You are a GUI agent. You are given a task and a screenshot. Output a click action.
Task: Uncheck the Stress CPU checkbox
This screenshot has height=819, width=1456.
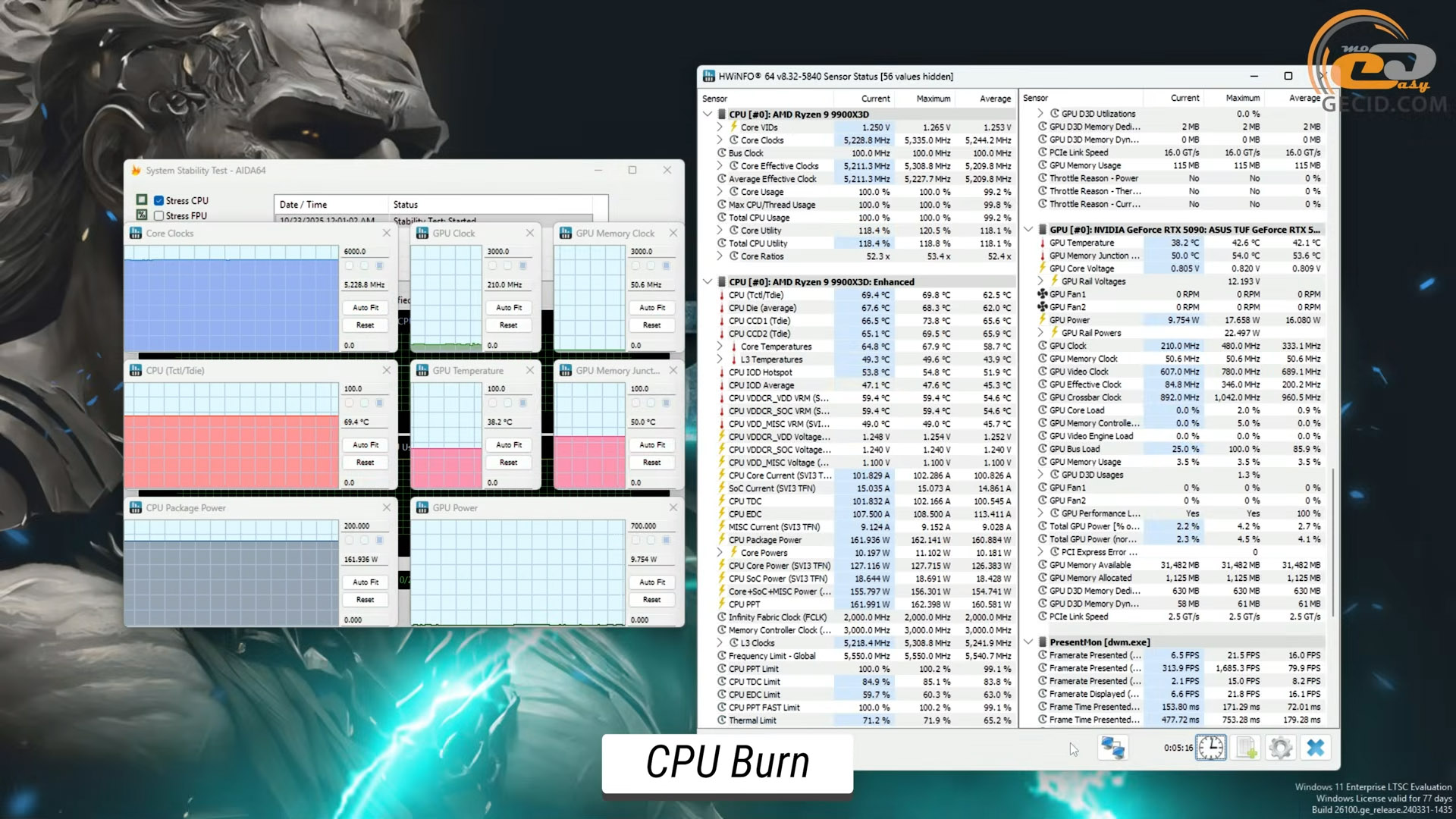click(158, 201)
